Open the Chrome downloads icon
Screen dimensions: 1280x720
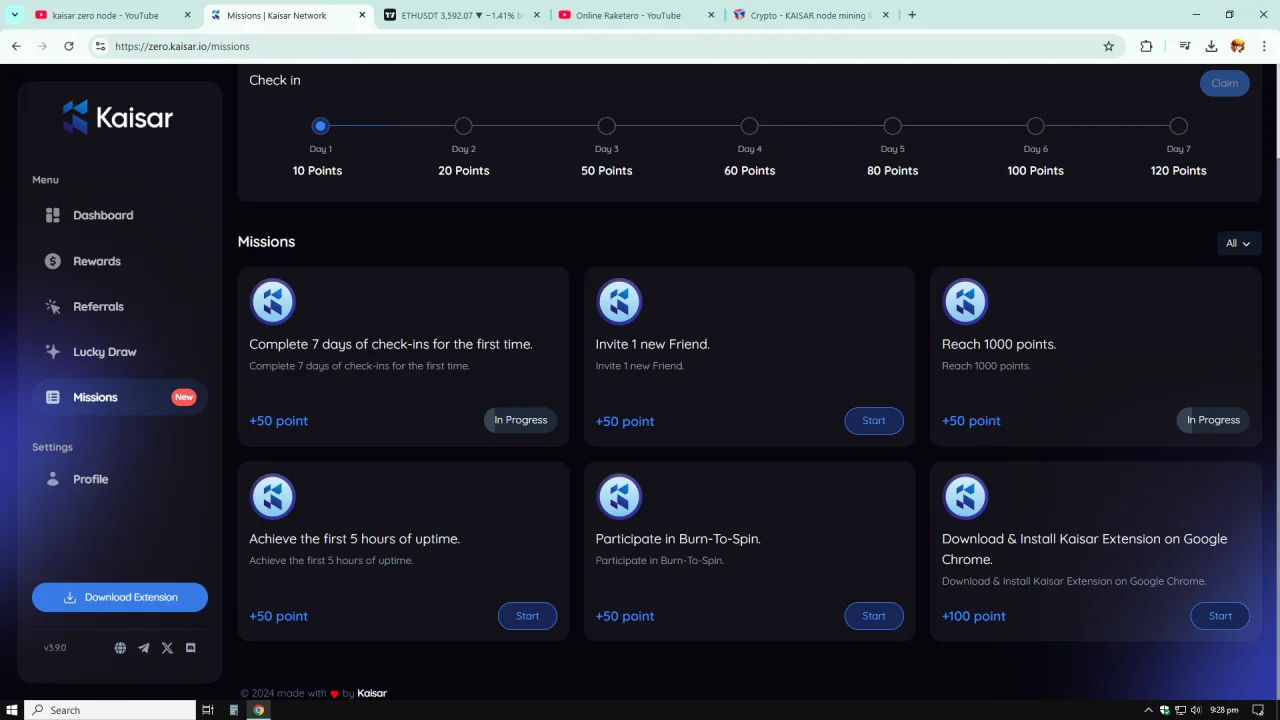coord(1211,46)
